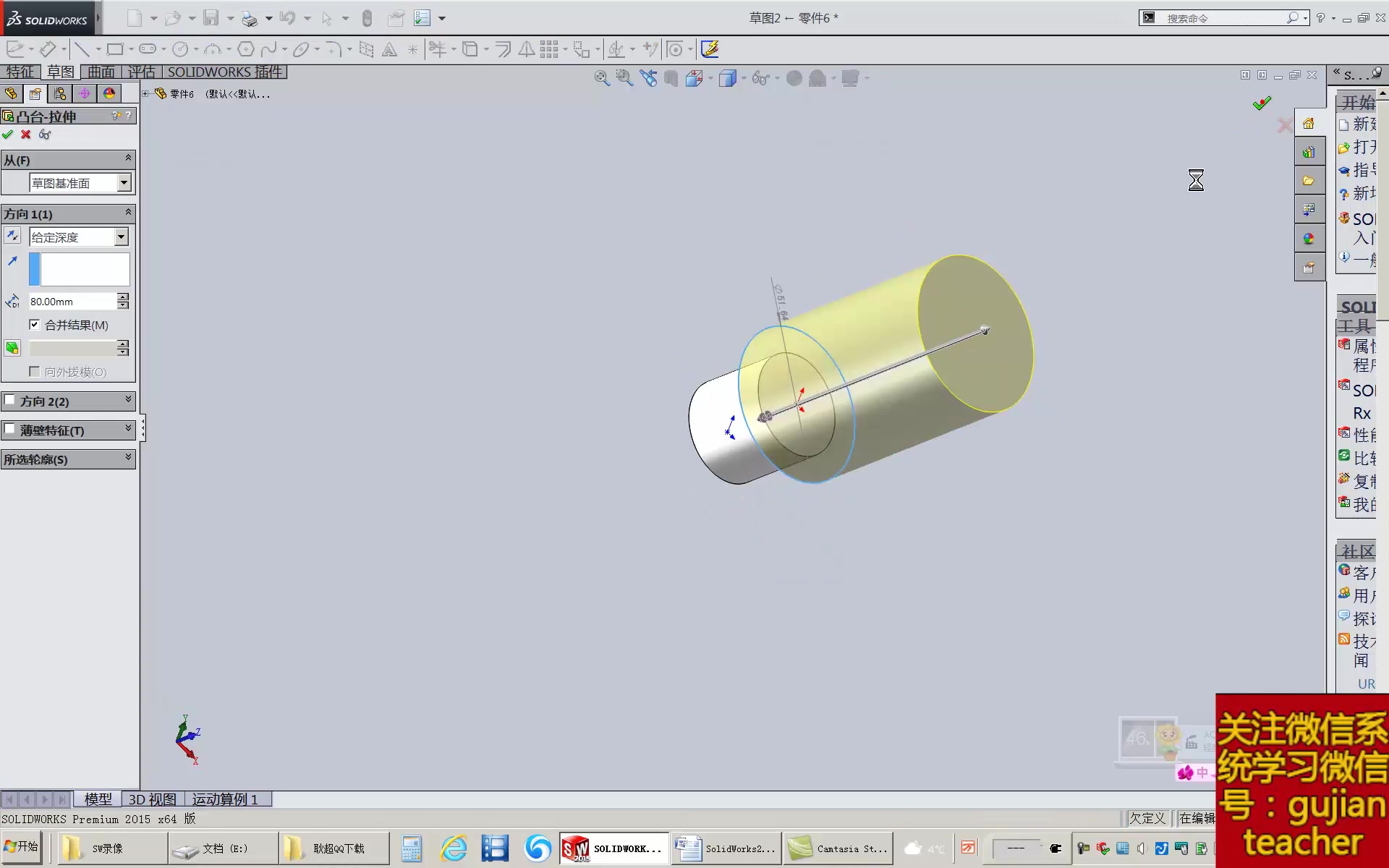Viewport: 1389px width, 868px height.
Task: Confirm the 凸台-拉伸 feature with green checkmark
Action: pyautogui.click(x=8, y=135)
